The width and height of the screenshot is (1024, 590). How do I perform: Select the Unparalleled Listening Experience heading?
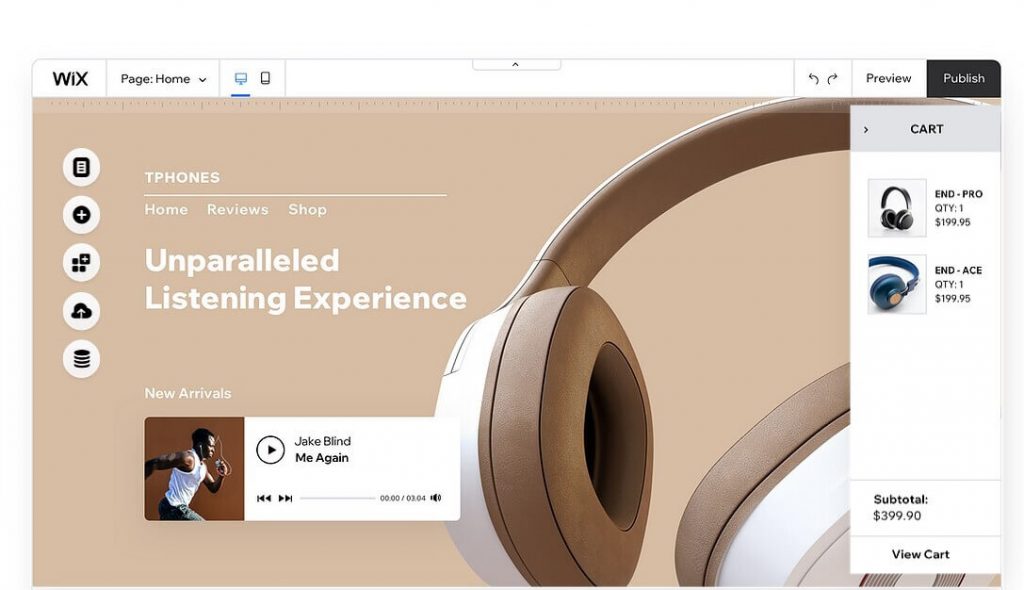click(x=306, y=280)
